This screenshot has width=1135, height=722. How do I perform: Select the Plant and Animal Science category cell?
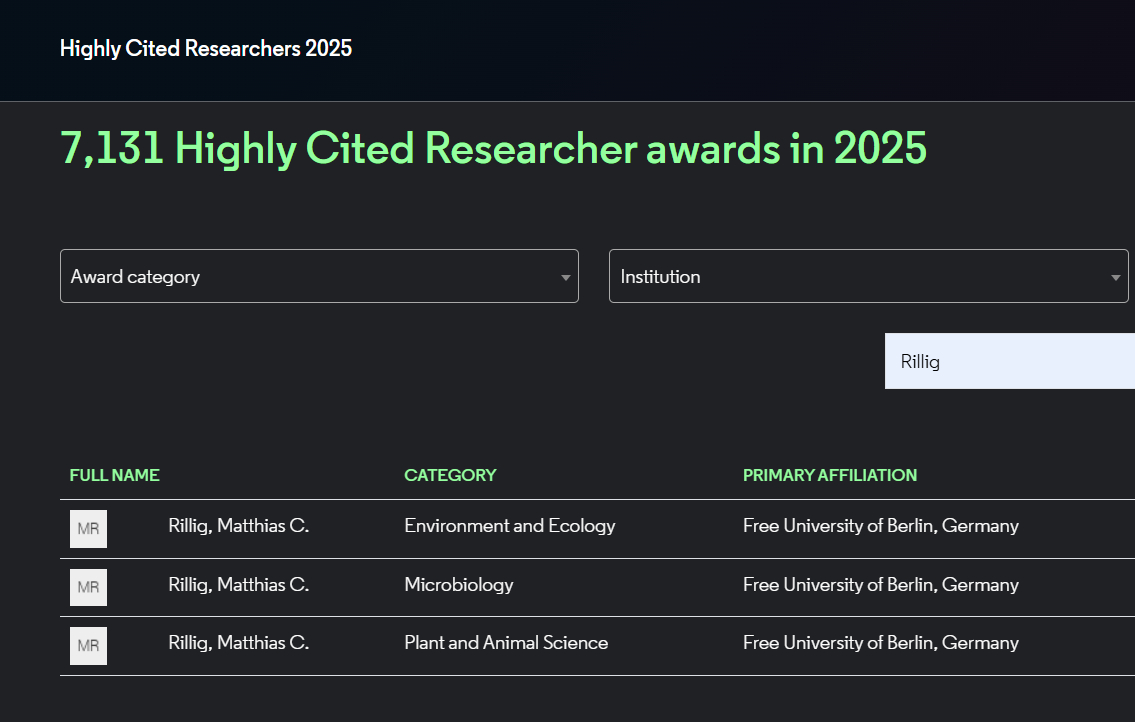pyautogui.click(x=505, y=643)
